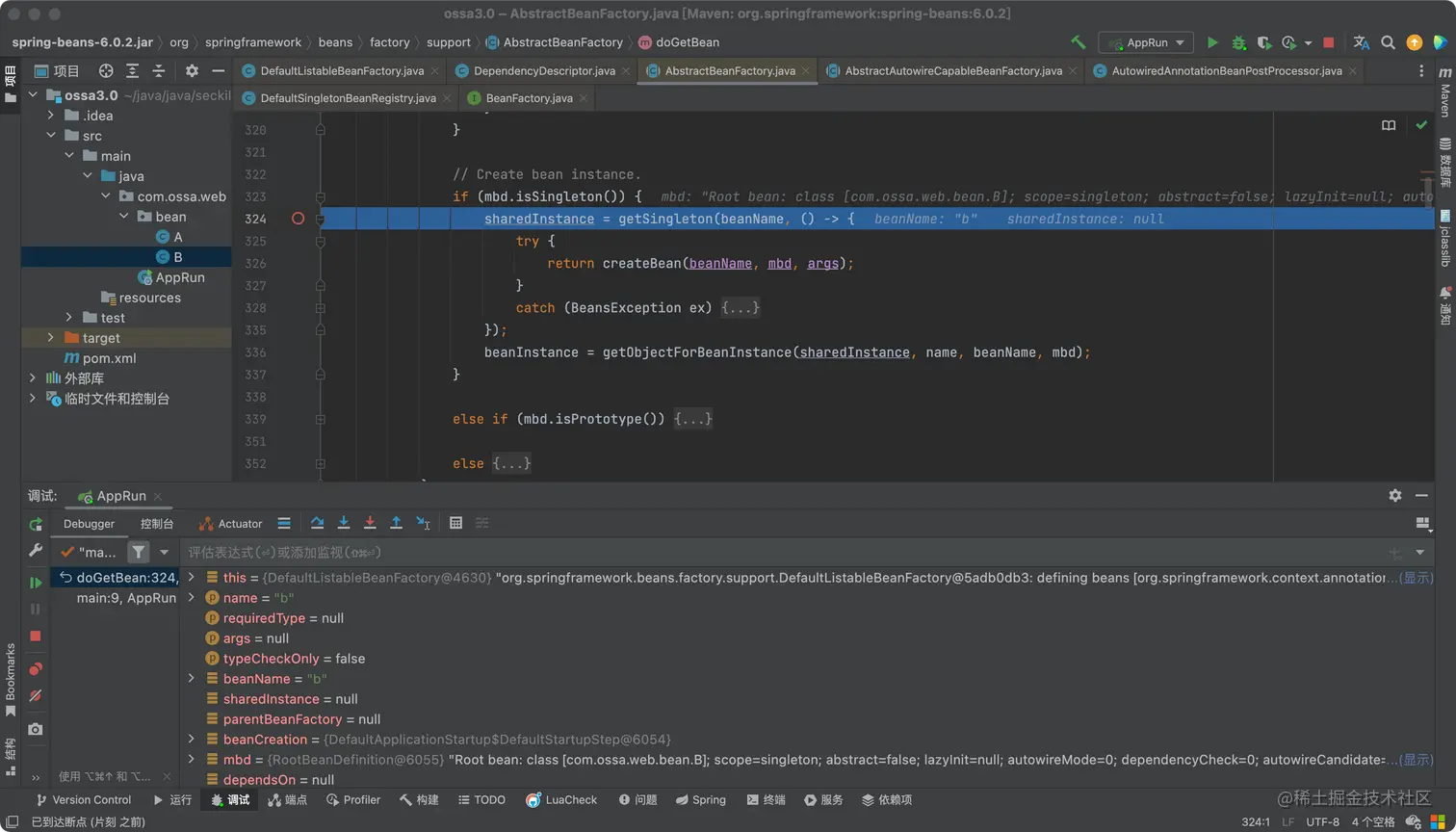The width and height of the screenshot is (1456, 832).
Task: Toggle code folding at line 325
Action: point(321,241)
